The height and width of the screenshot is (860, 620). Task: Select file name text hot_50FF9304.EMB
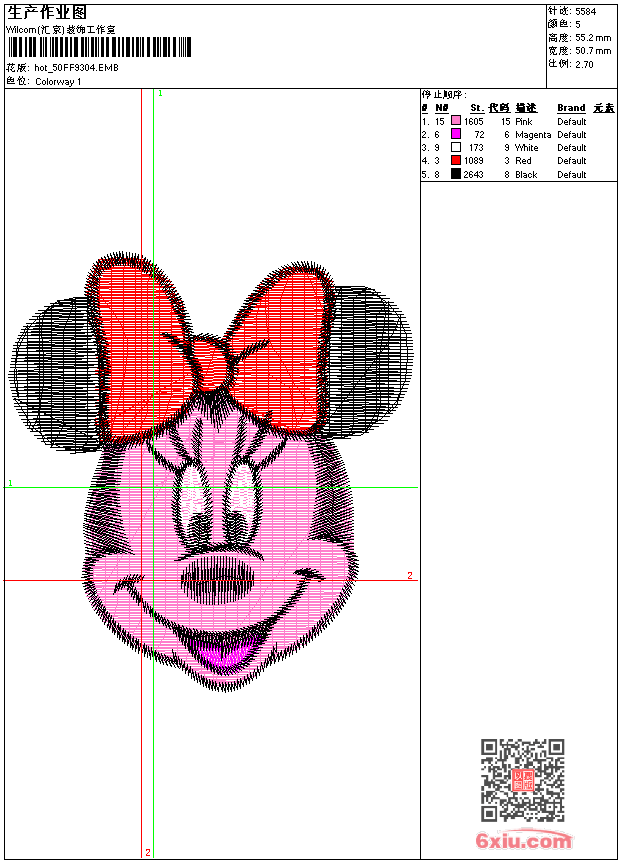point(76,67)
